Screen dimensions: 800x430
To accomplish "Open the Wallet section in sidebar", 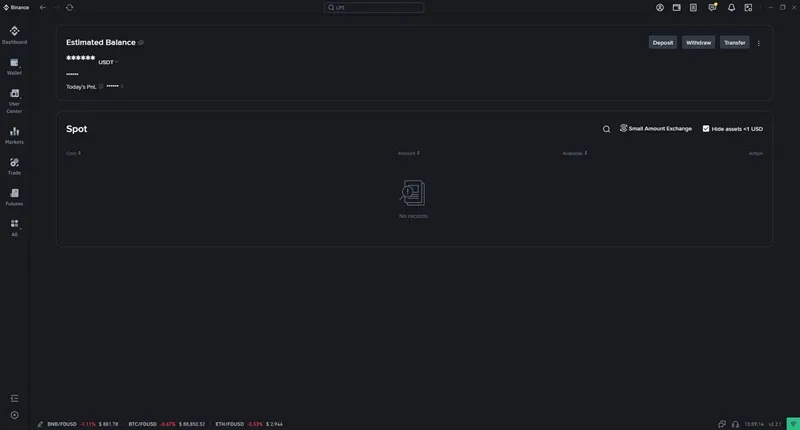I will 14,66.
